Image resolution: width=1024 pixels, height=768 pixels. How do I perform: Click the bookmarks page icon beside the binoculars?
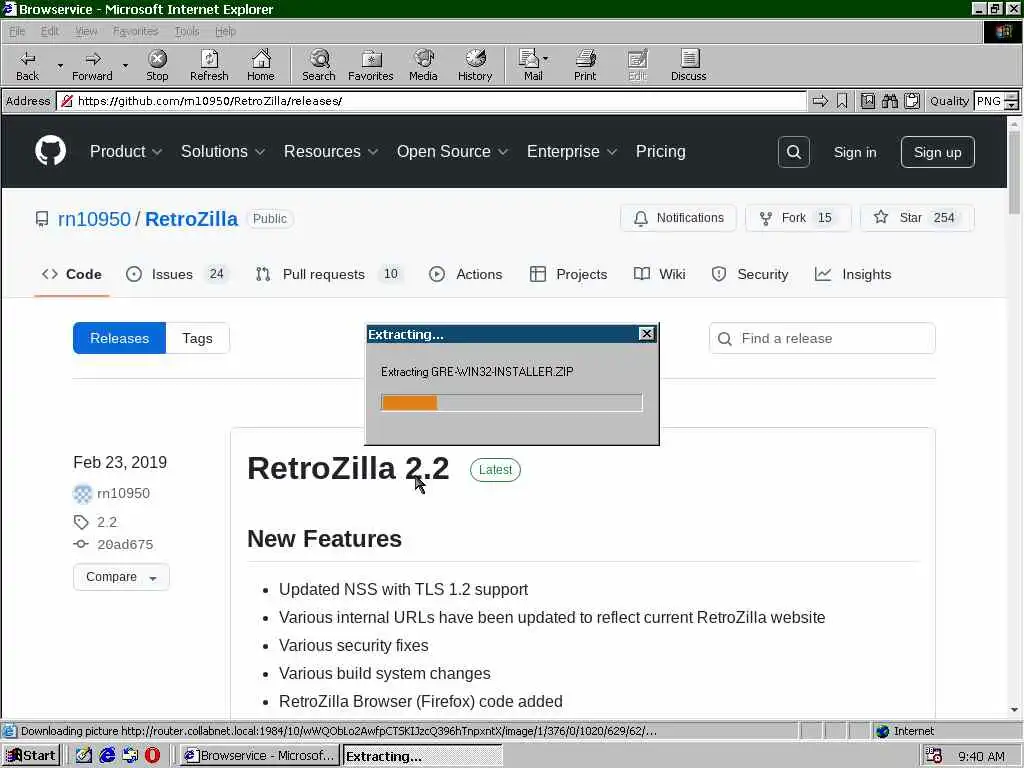point(867,101)
